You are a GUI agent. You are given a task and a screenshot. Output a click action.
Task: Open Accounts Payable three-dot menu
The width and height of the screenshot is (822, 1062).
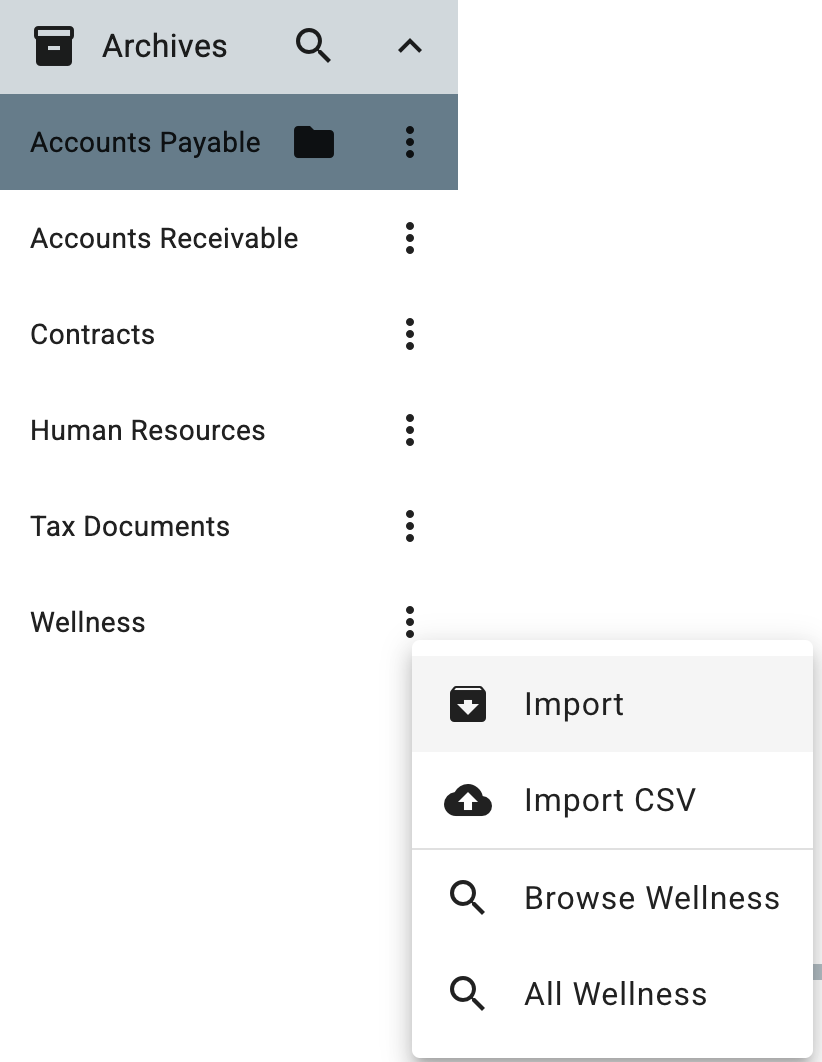pyautogui.click(x=410, y=142)
